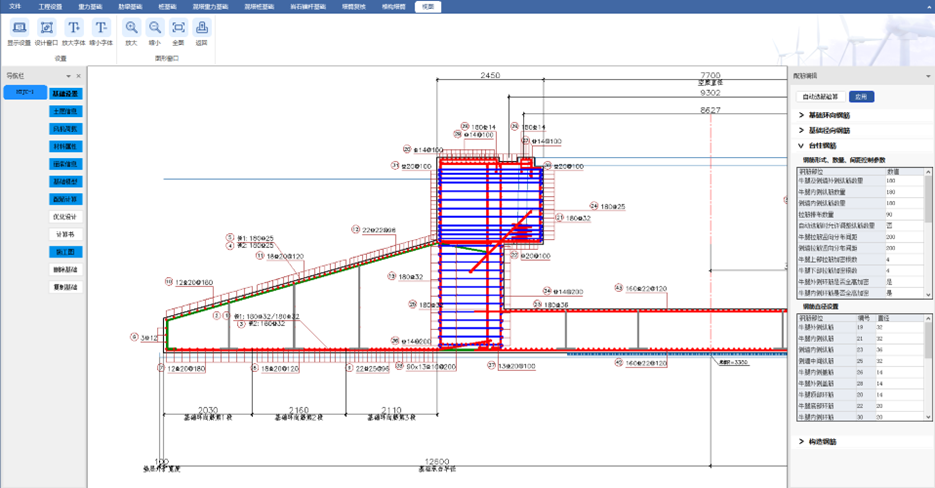Zoom out using the 缩小 magnifier icon
Screen dimensions: 935x488
pyautogui.click(x=155, y=31)
